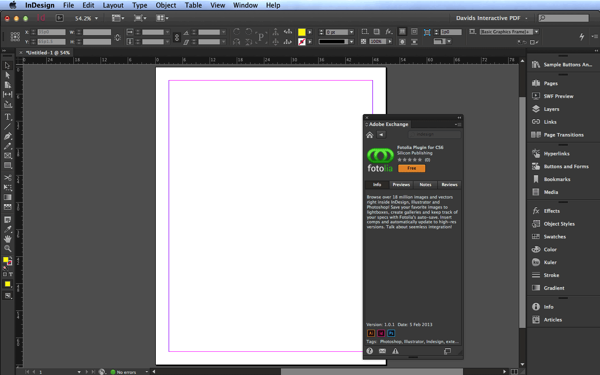Click the yellow fill swatch in control bar
600x375 pixels.
tap(302, 32)
